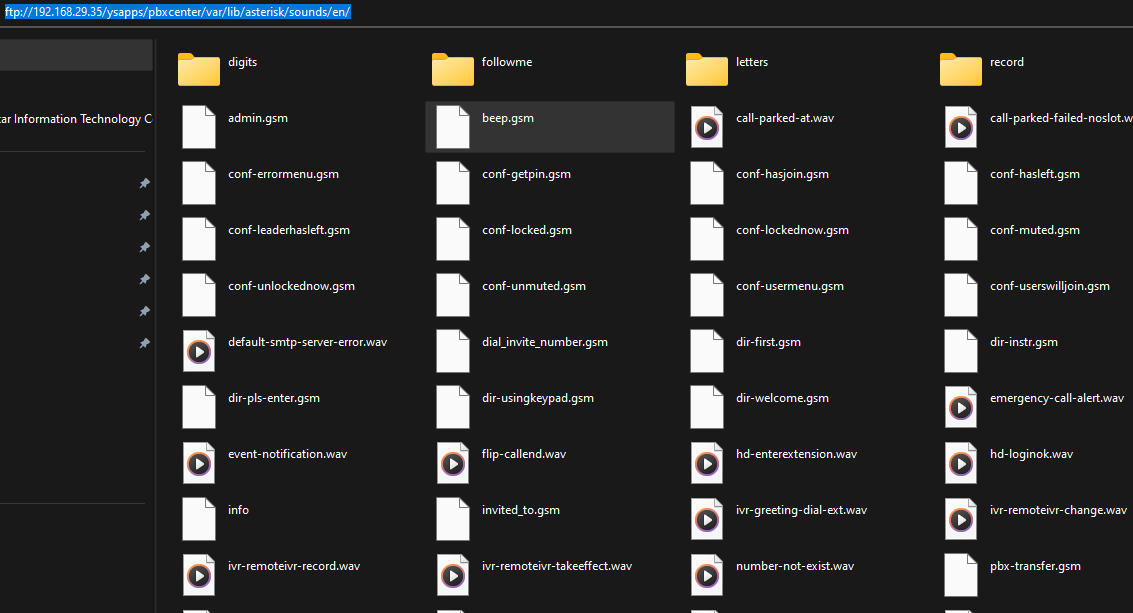Viewport: 1133px width, 613px height.
Task: Select conf-hasleft.gsm file icon
Action: pyautogui.click(x=961, y=182)
